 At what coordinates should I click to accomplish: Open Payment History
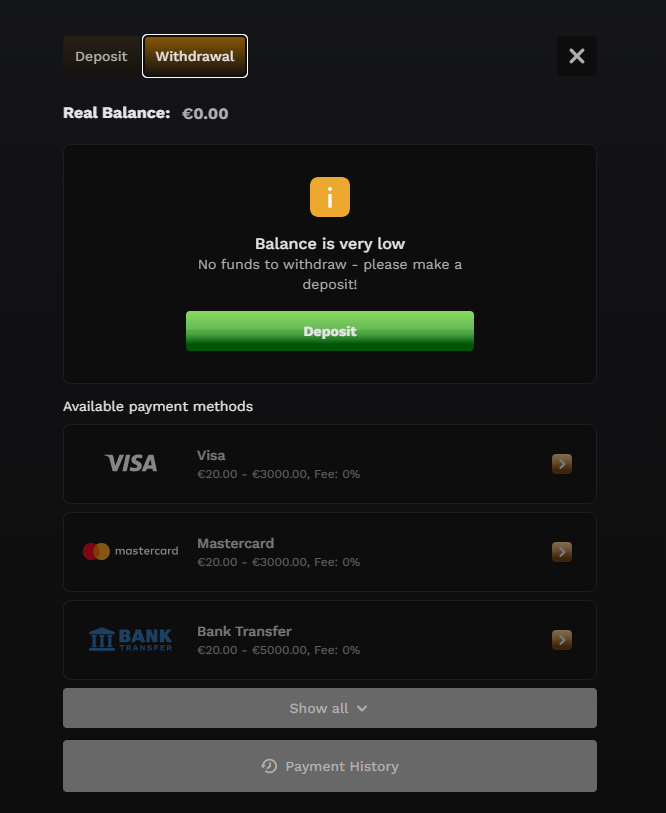click(x=330, y=766)
